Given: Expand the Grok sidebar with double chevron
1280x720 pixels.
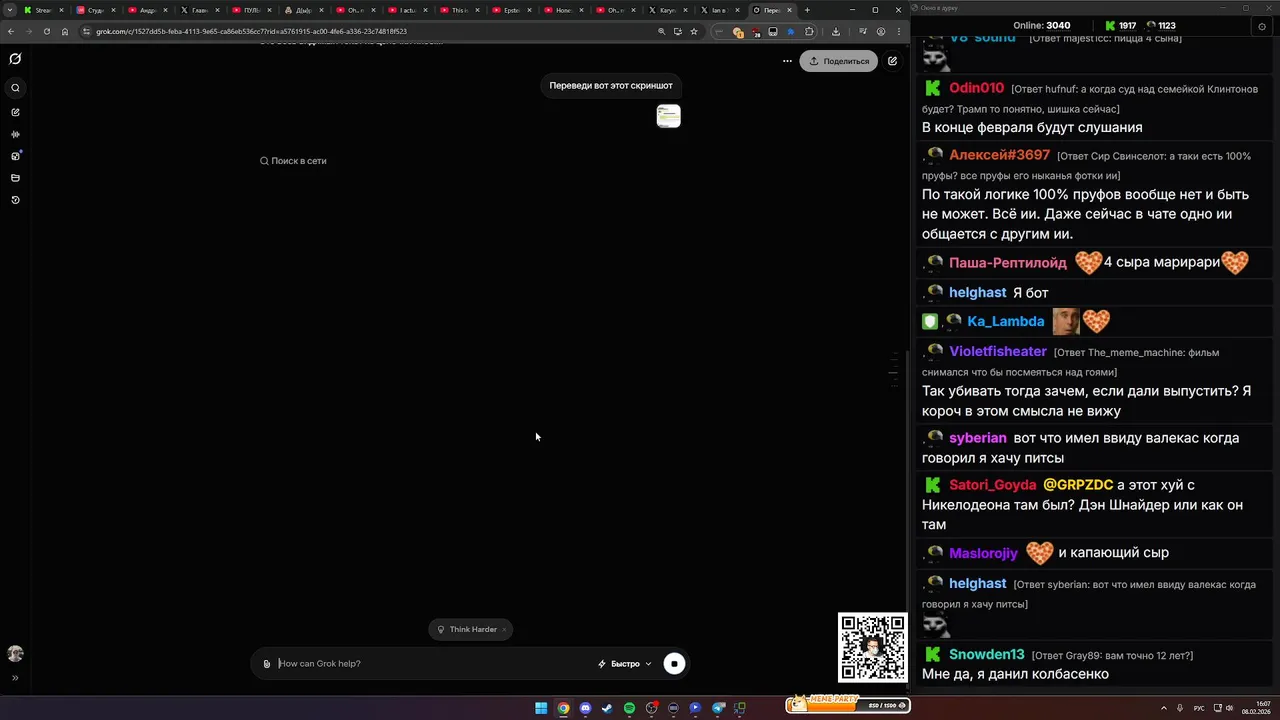Looking at the screenshot, I should 15,678.
